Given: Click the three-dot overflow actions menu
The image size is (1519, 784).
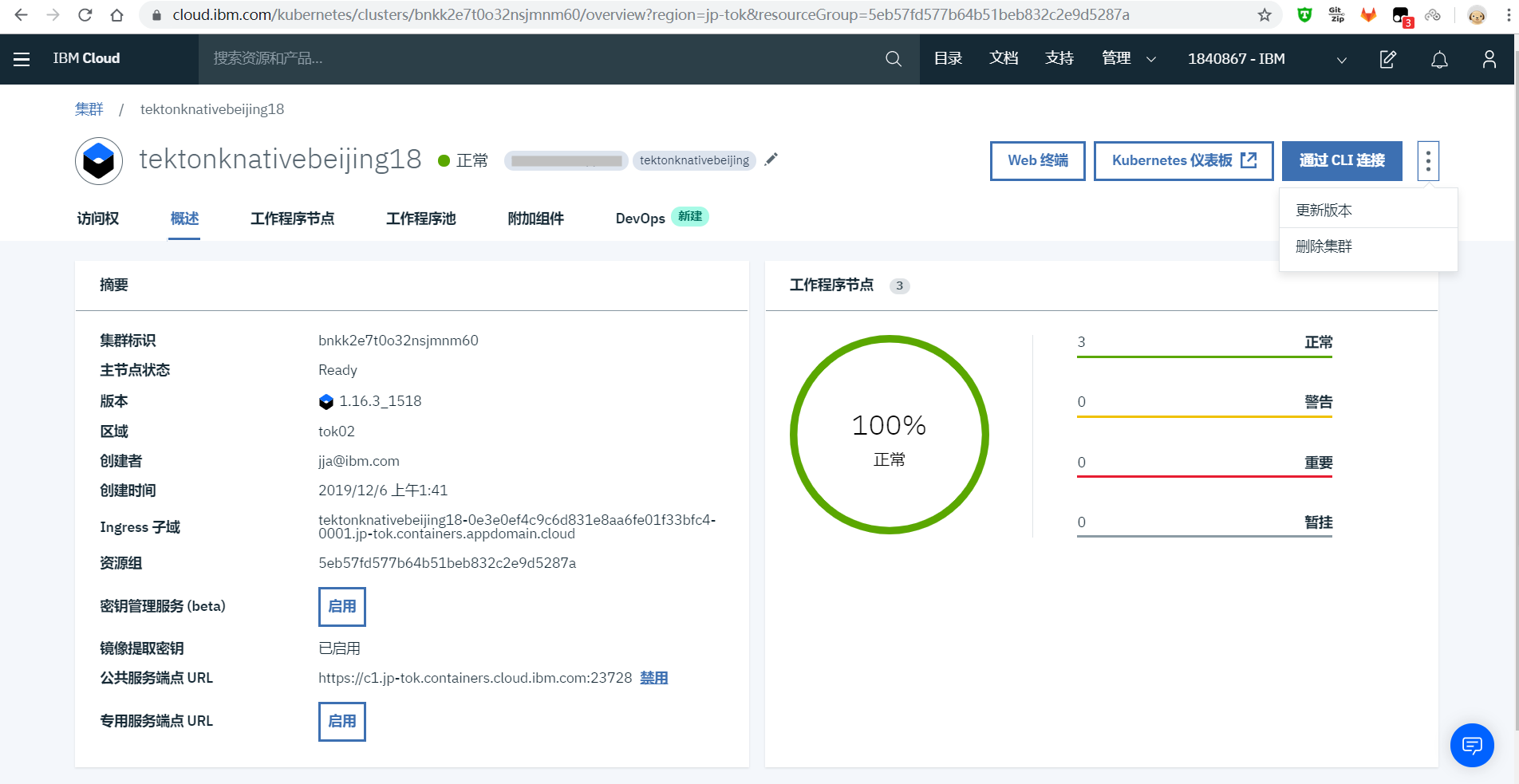Looking at the screenshot, I should tap(1428, 161).
